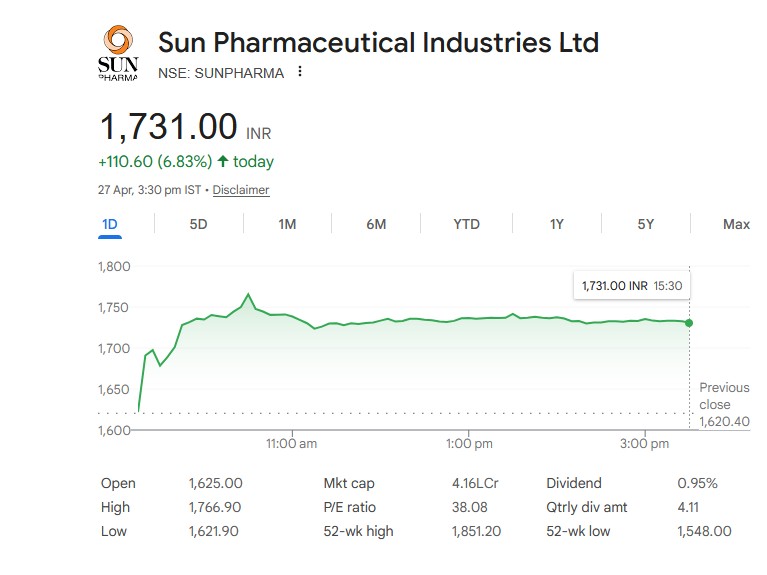The image size is (767, 575).
Task: Click the chart peak near 10:30 am
Action: [x=248, y=294]
